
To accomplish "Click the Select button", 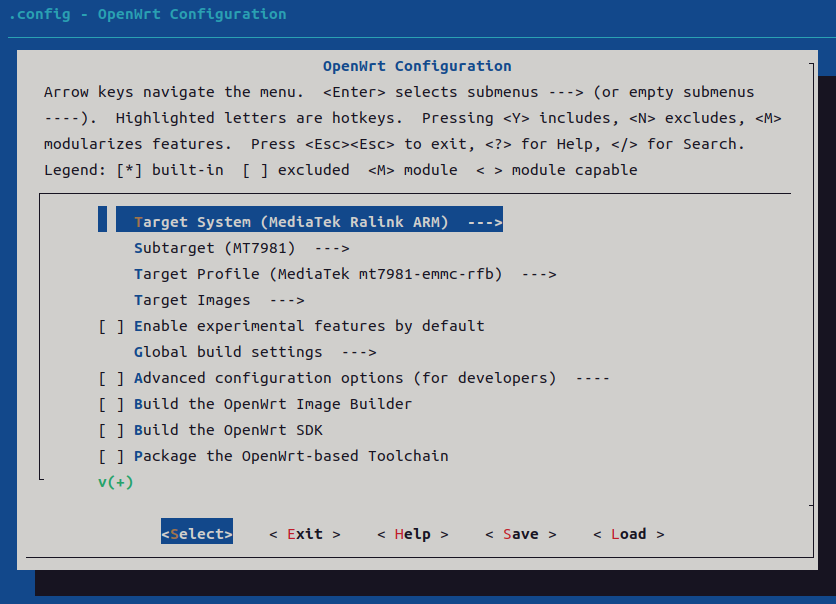I will pyautogui.click(x=197, y=534).
